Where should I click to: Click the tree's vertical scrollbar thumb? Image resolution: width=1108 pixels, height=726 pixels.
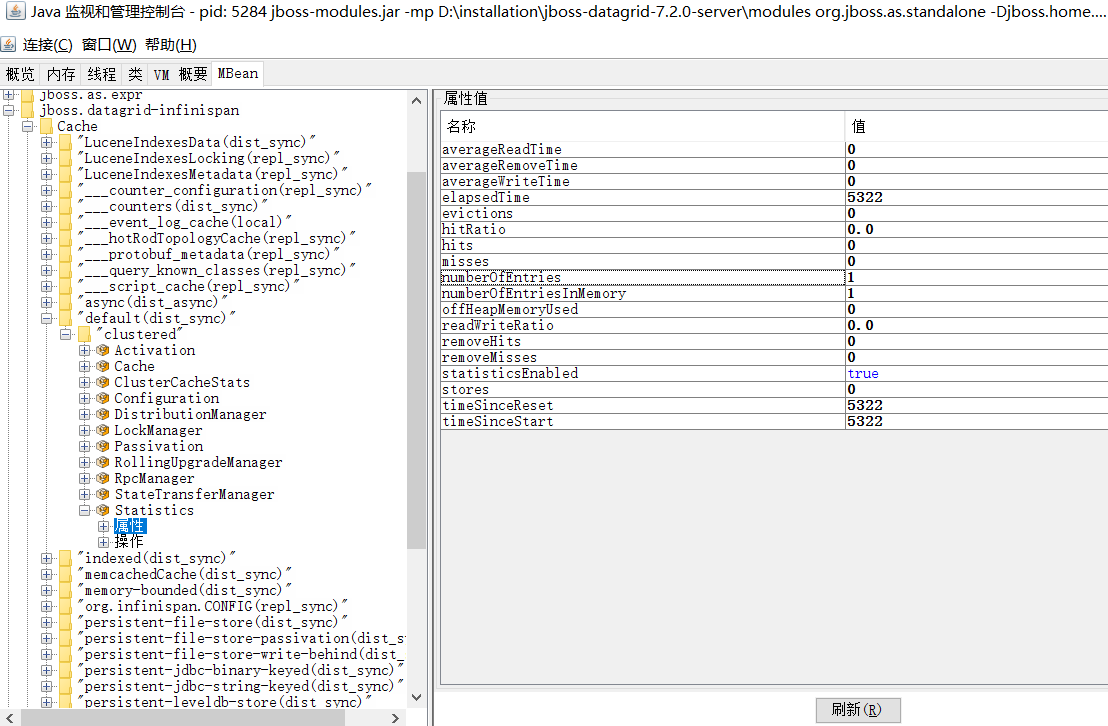pos(416,360)
